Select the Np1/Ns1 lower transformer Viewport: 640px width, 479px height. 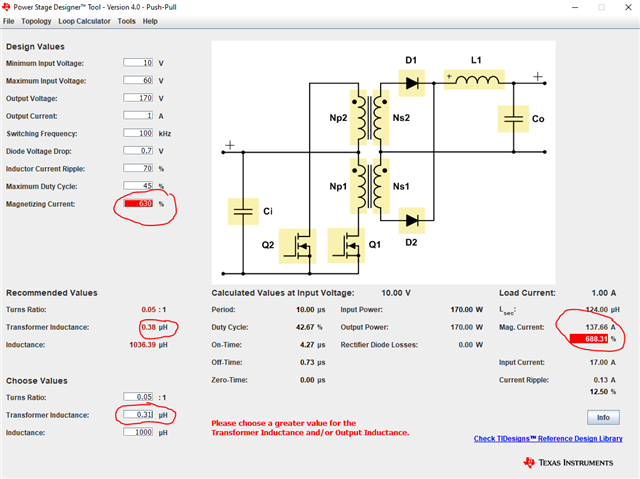[x=369, y=186]
